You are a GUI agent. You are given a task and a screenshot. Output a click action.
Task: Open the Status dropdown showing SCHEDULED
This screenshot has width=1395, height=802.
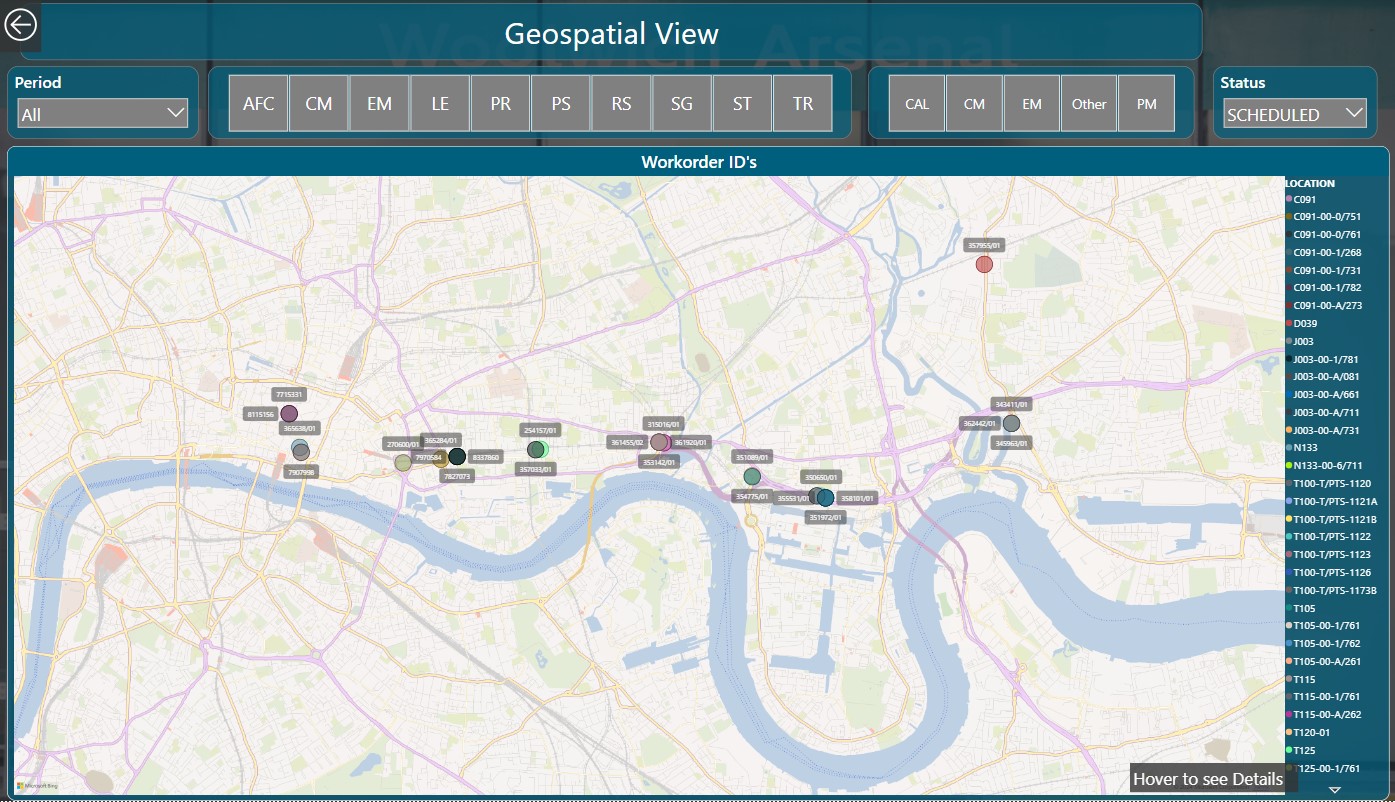tap(1294, 114)
